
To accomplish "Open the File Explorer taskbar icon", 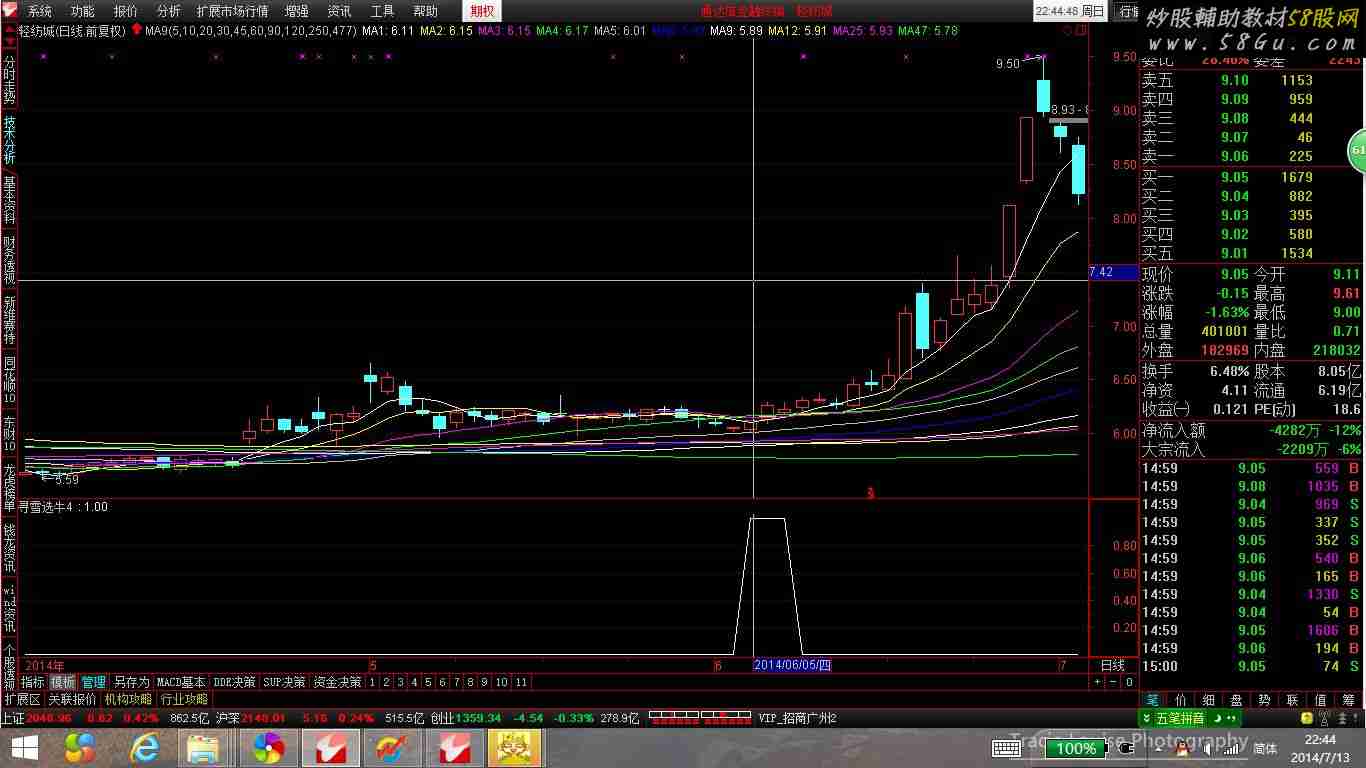I will tap(204, 748).
